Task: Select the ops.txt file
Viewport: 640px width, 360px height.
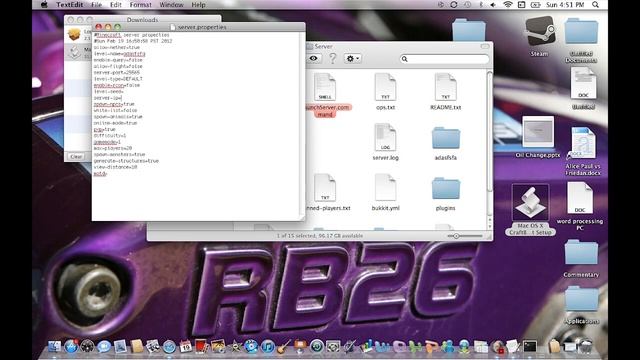Action: [385, 91]
